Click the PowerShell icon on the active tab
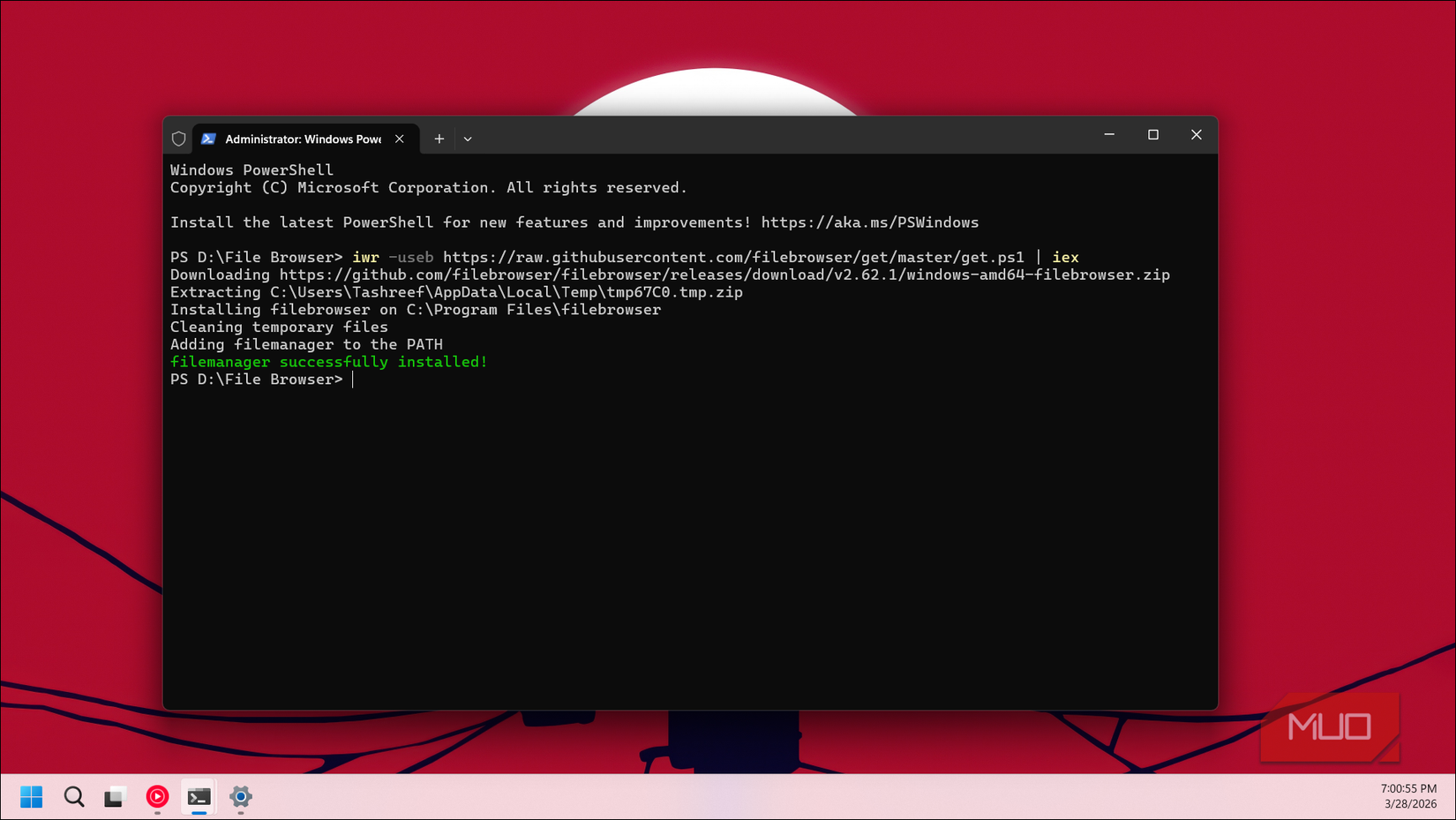The height and width of the screenshot is (820, 1456). pyautogui.click(x=209, y=139)
